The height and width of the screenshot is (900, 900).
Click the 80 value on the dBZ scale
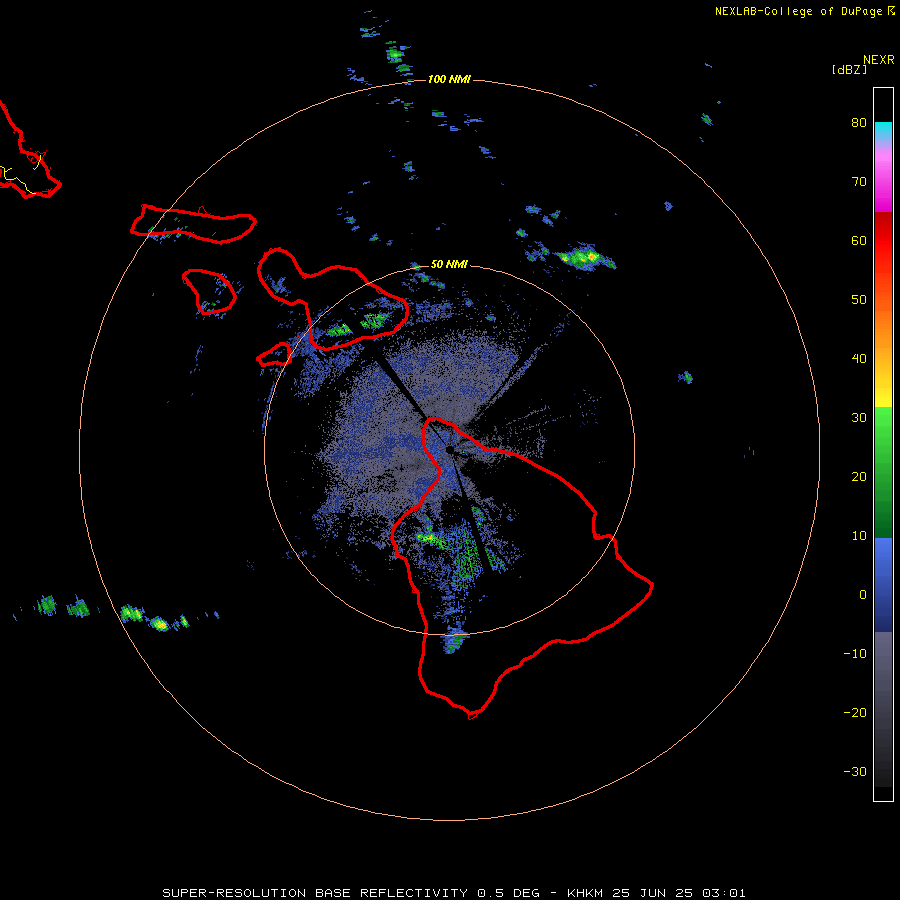(859, 123)
